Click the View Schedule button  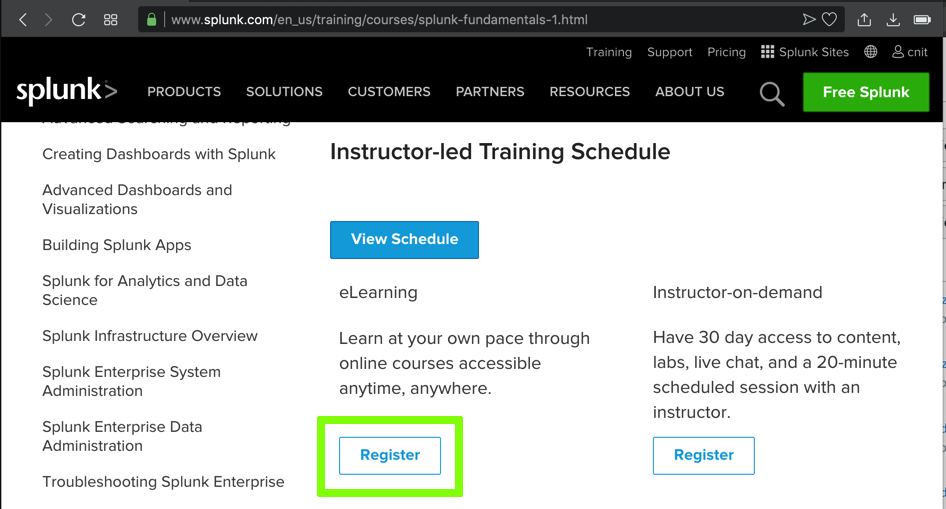point(404,239)
